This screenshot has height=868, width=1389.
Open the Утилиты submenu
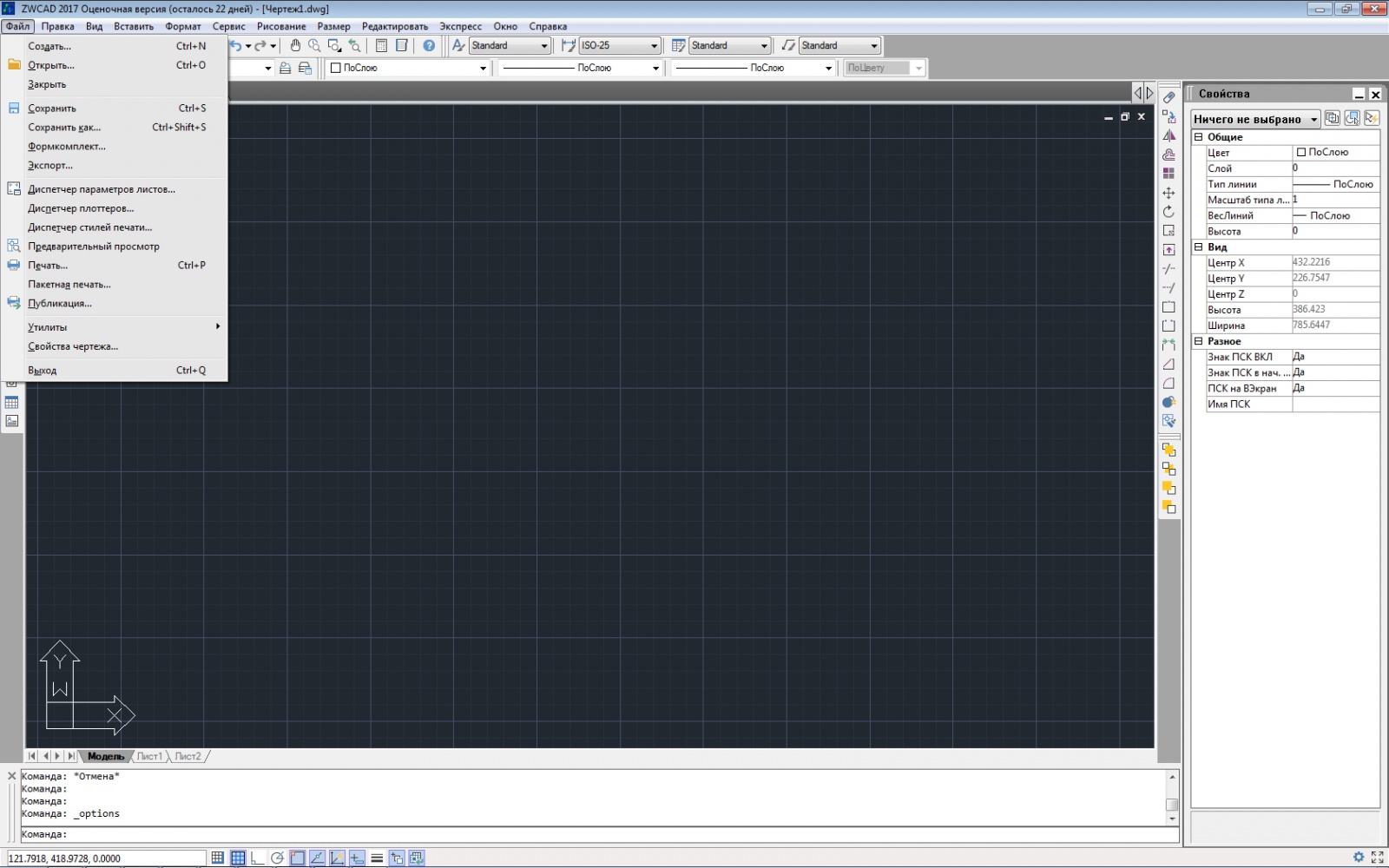pos(115,327)
